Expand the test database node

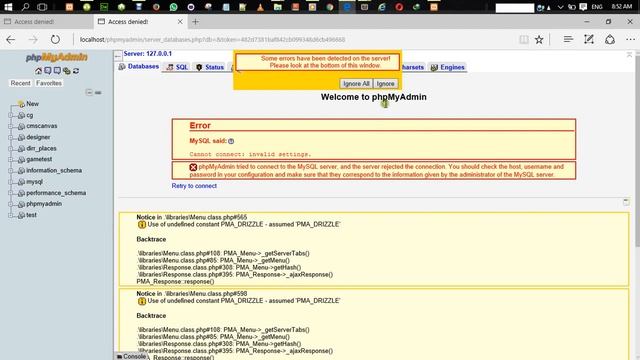click(11, 215)
